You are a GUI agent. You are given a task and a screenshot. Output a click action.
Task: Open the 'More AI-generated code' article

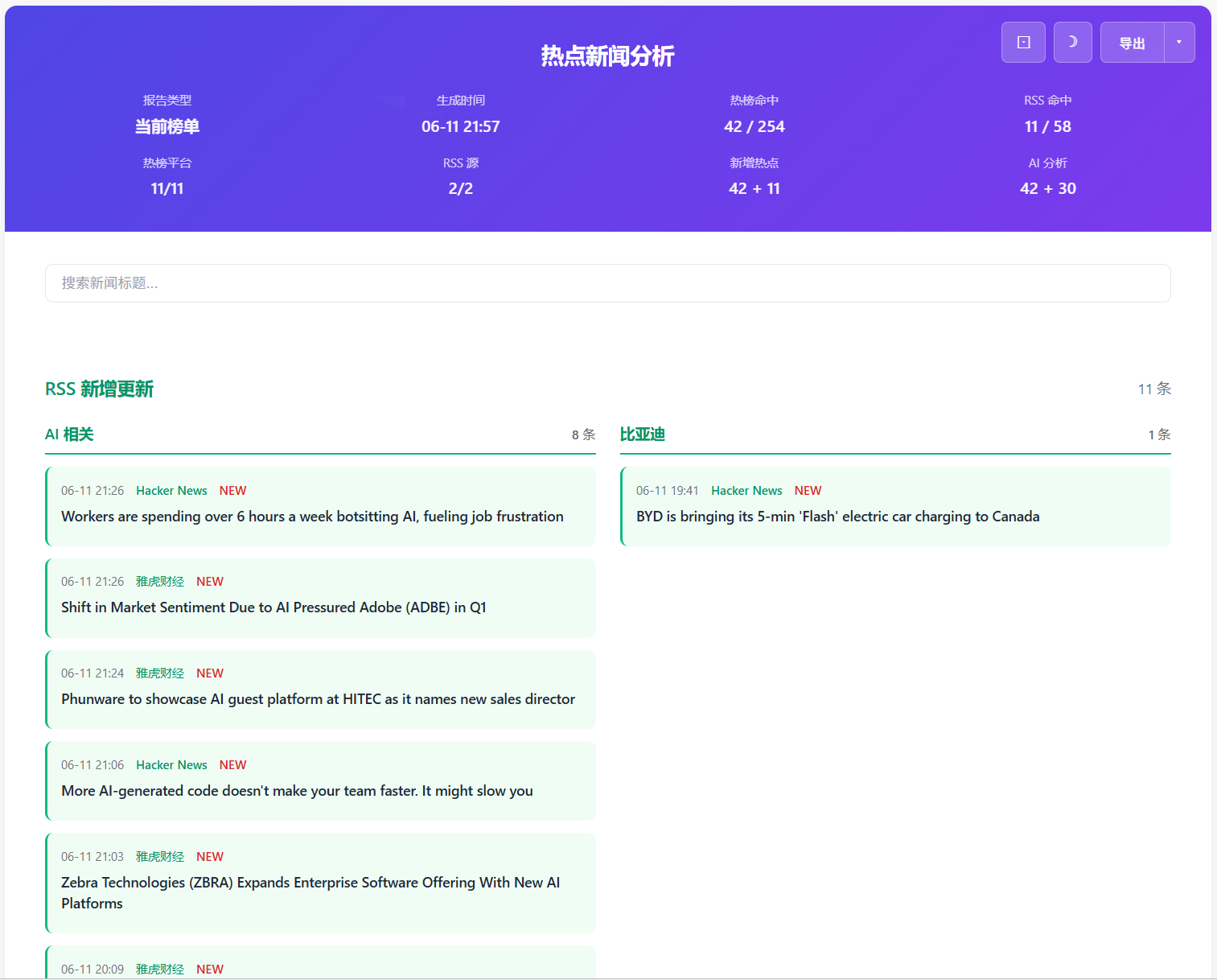297,791
